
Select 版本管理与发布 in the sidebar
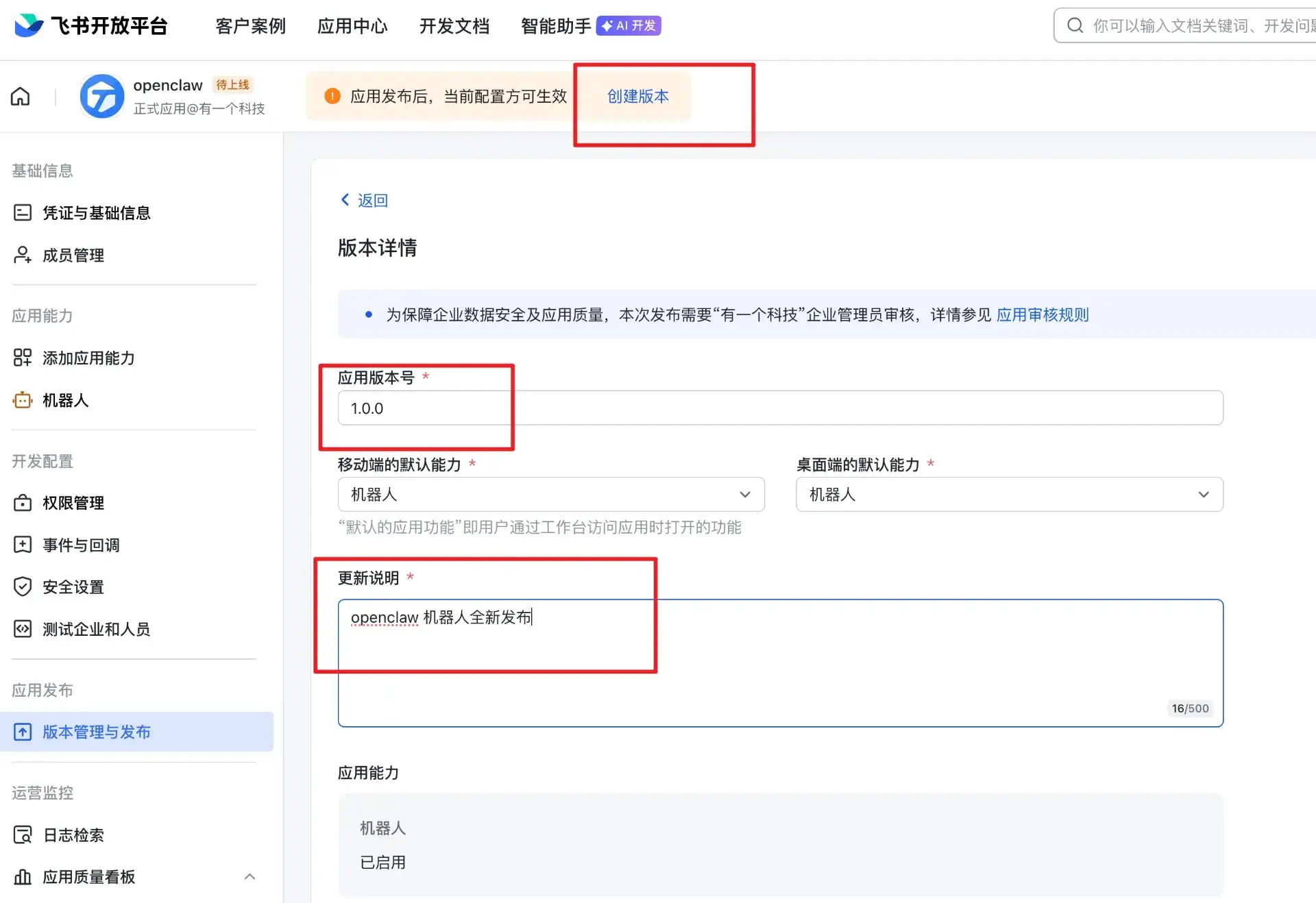coord(96,732)
